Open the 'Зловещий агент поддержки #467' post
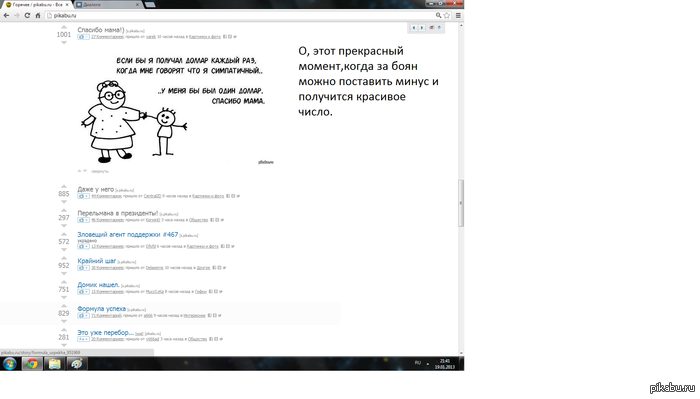 click(x=128, y=234)
